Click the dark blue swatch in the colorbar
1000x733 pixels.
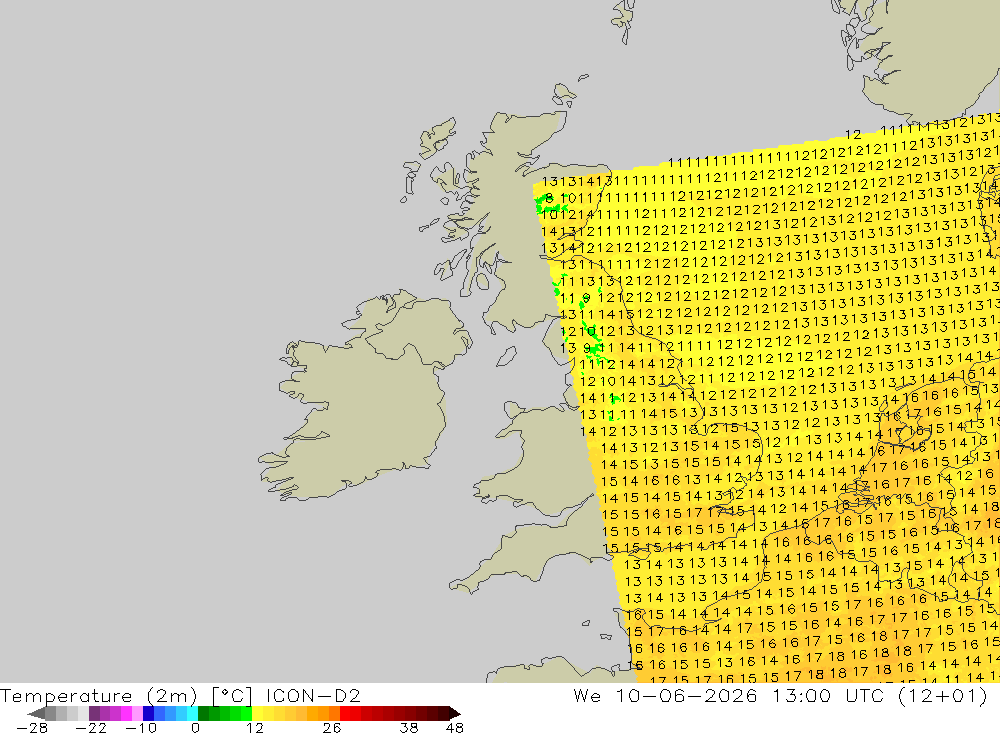[x=149, y=714]
